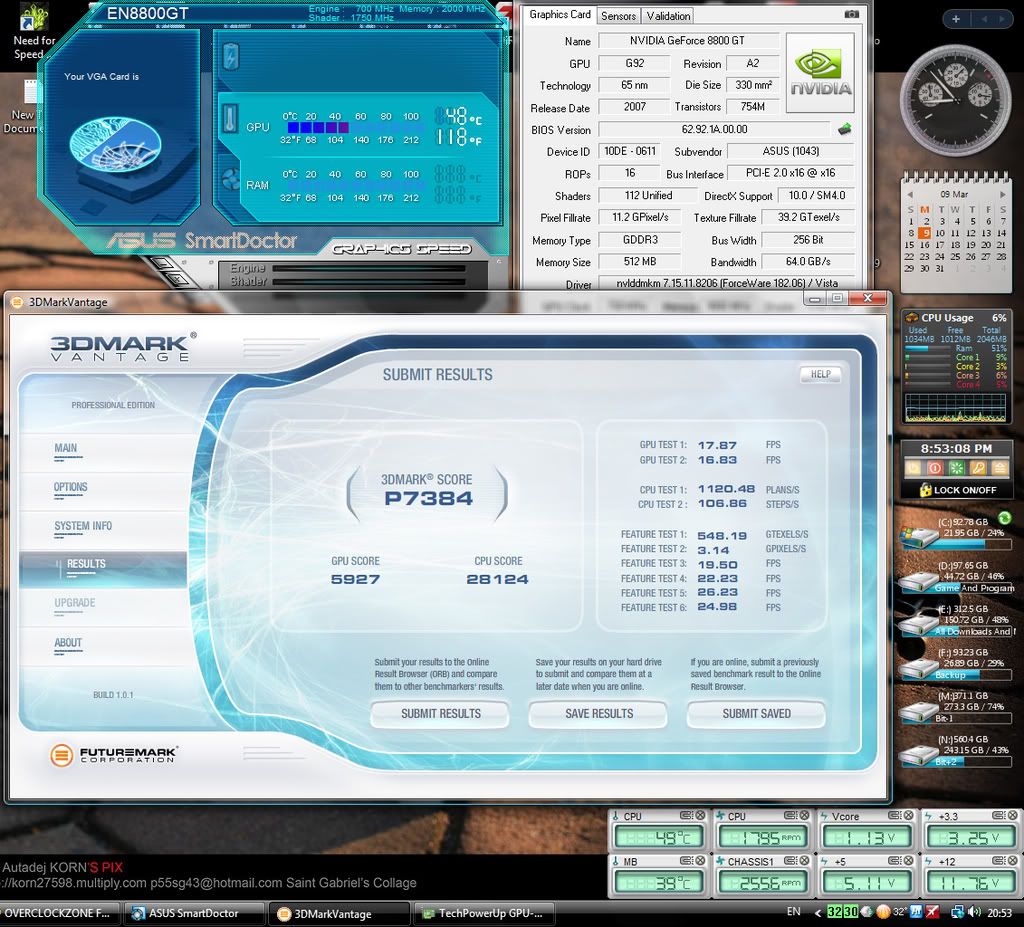This screenshot has width=1024, height=927.
Task: Open Options in 3DMark Vantage menu
Action: [70, 487]
